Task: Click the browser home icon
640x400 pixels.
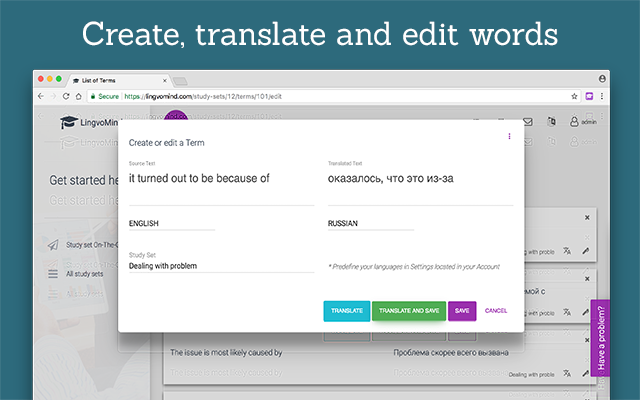Action: point(79,96)
